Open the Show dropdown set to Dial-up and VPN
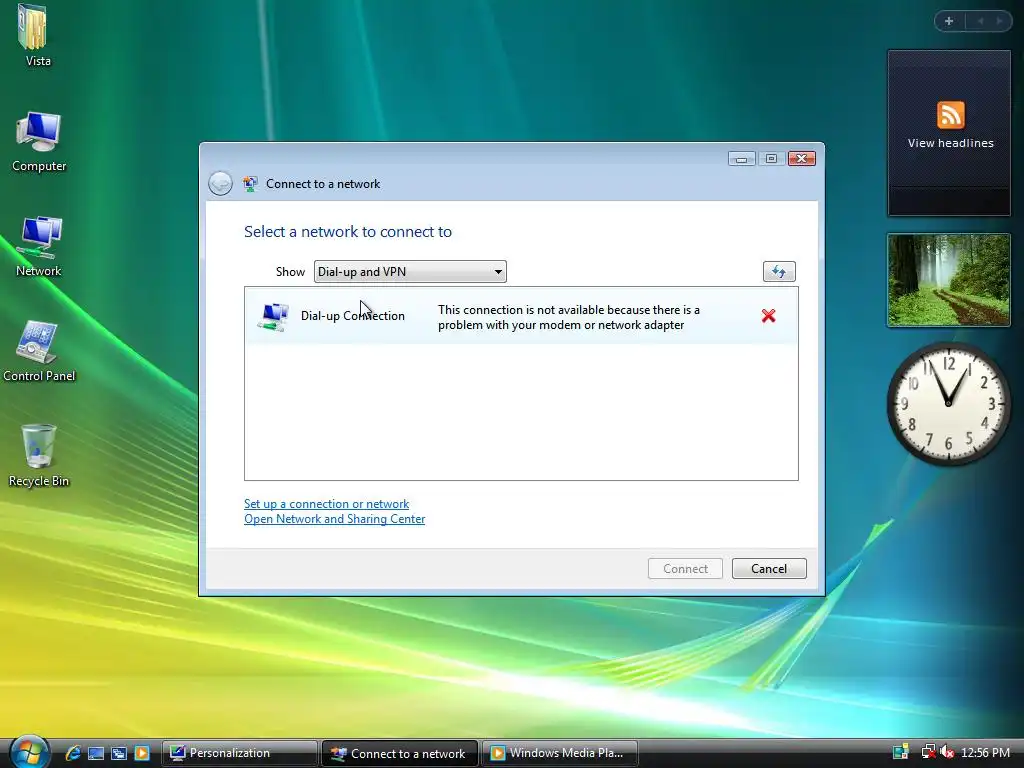This screenshot has height=768, width=1024. click(410, 272)
